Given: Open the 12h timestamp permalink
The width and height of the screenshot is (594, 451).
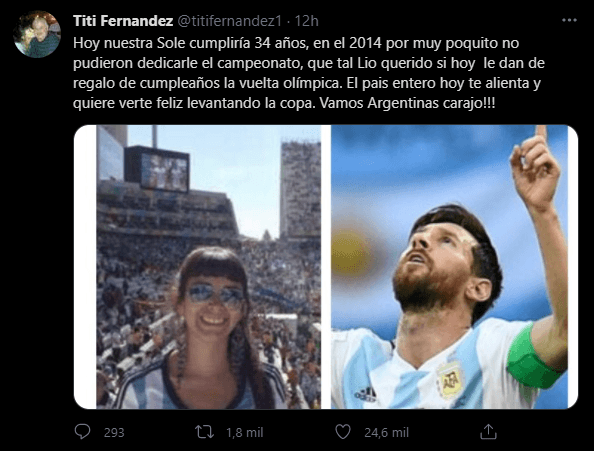Looking at the screenshot, I should (306, 21).
